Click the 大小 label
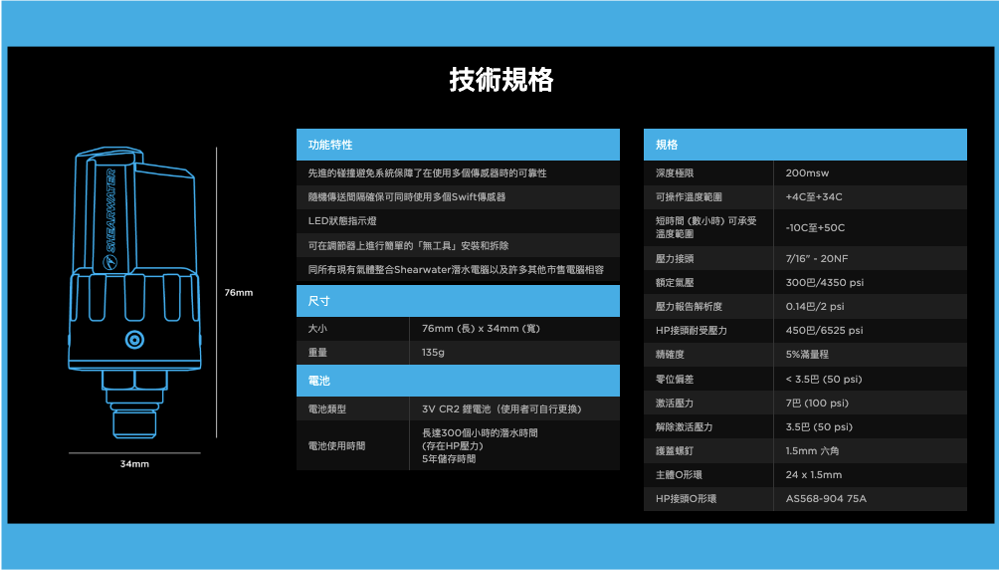999x570 pixels. 317,329
